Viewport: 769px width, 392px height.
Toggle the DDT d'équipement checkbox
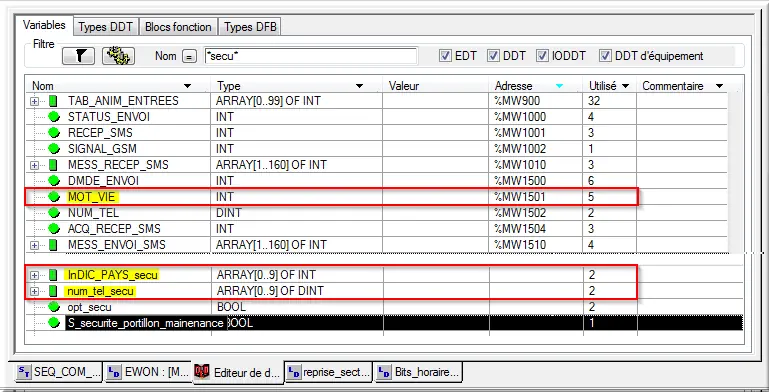(x=606, y=56)
